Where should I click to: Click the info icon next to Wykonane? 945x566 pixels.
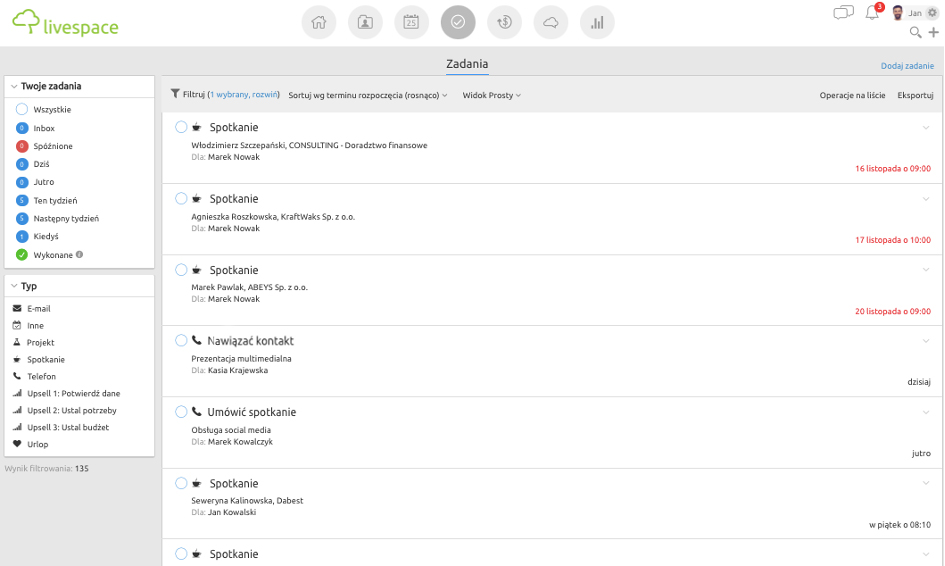[x=80, y=254]
